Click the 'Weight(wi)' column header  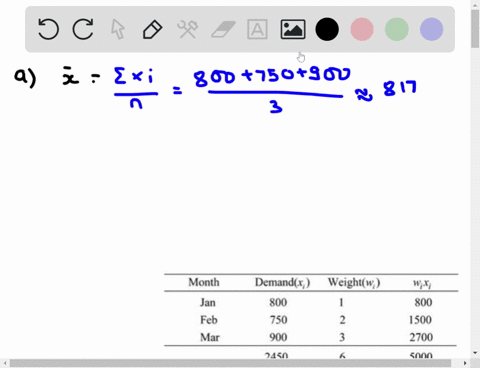[x=354, y=283]
